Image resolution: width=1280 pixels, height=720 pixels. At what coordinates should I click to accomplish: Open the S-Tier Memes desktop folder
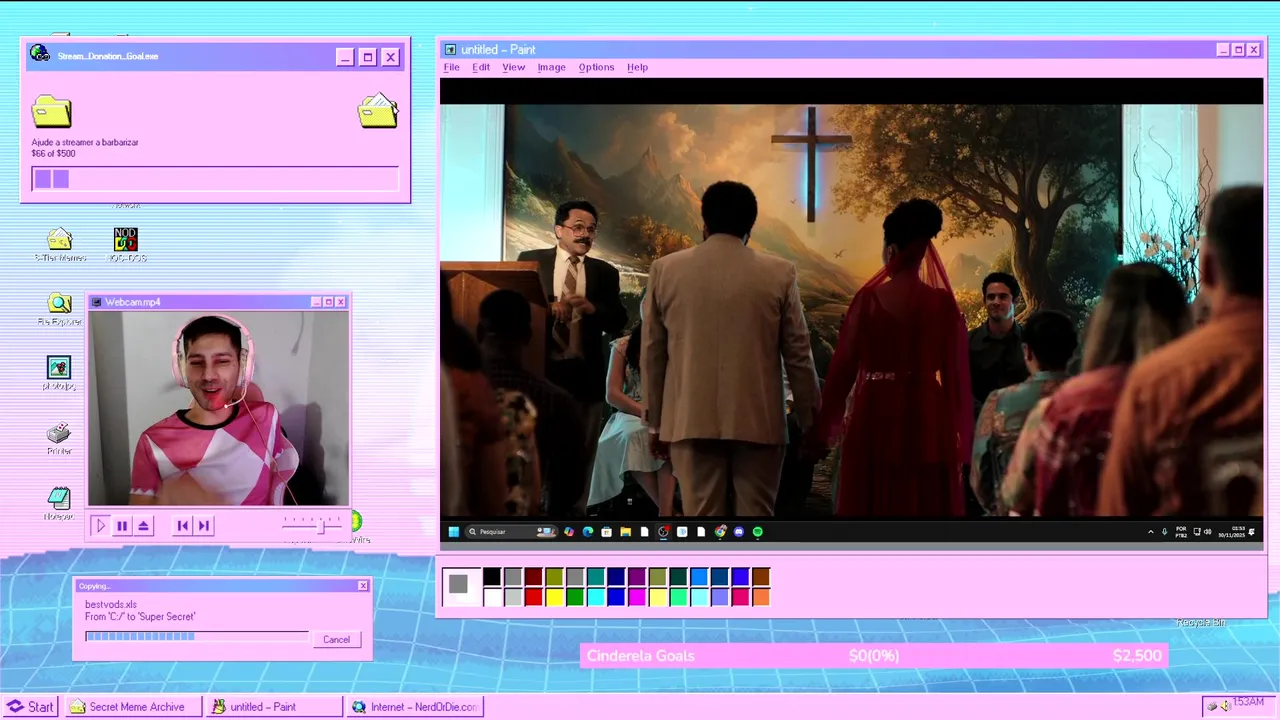60,240
